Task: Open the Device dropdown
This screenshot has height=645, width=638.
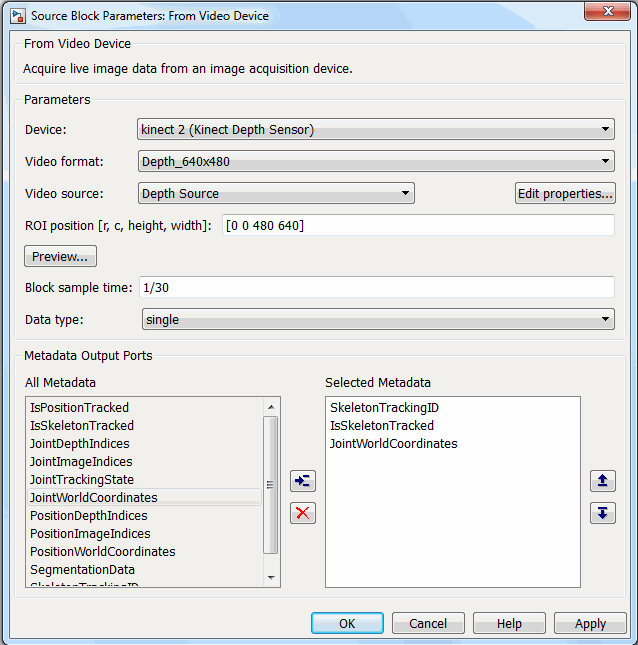Action: point(376,129)
